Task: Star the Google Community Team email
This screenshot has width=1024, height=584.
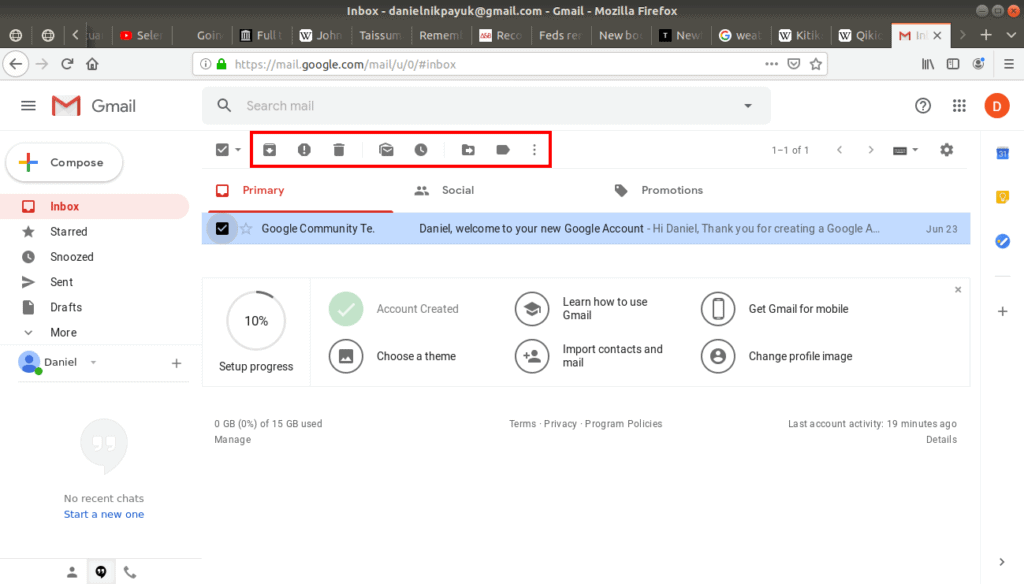Action: tap(246, 229)
